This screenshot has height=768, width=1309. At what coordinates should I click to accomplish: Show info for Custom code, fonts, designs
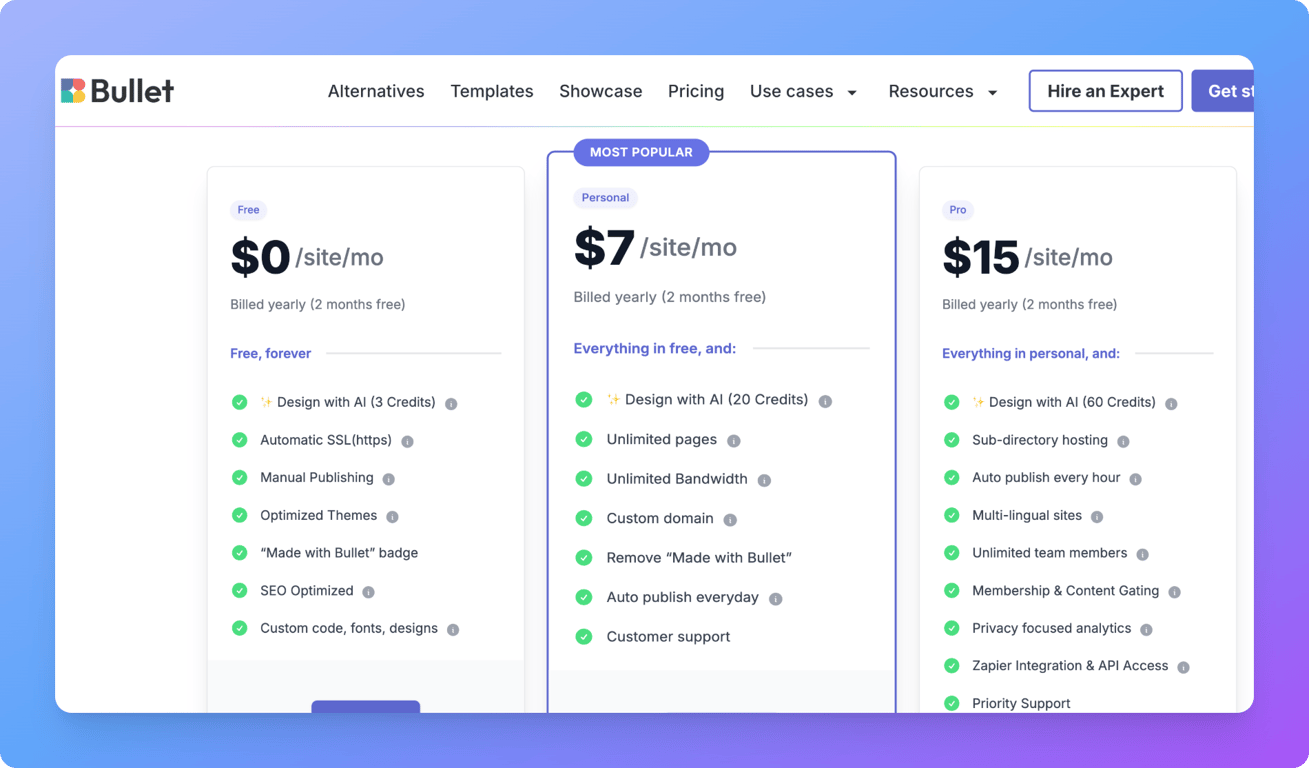(x=453, y=630)
